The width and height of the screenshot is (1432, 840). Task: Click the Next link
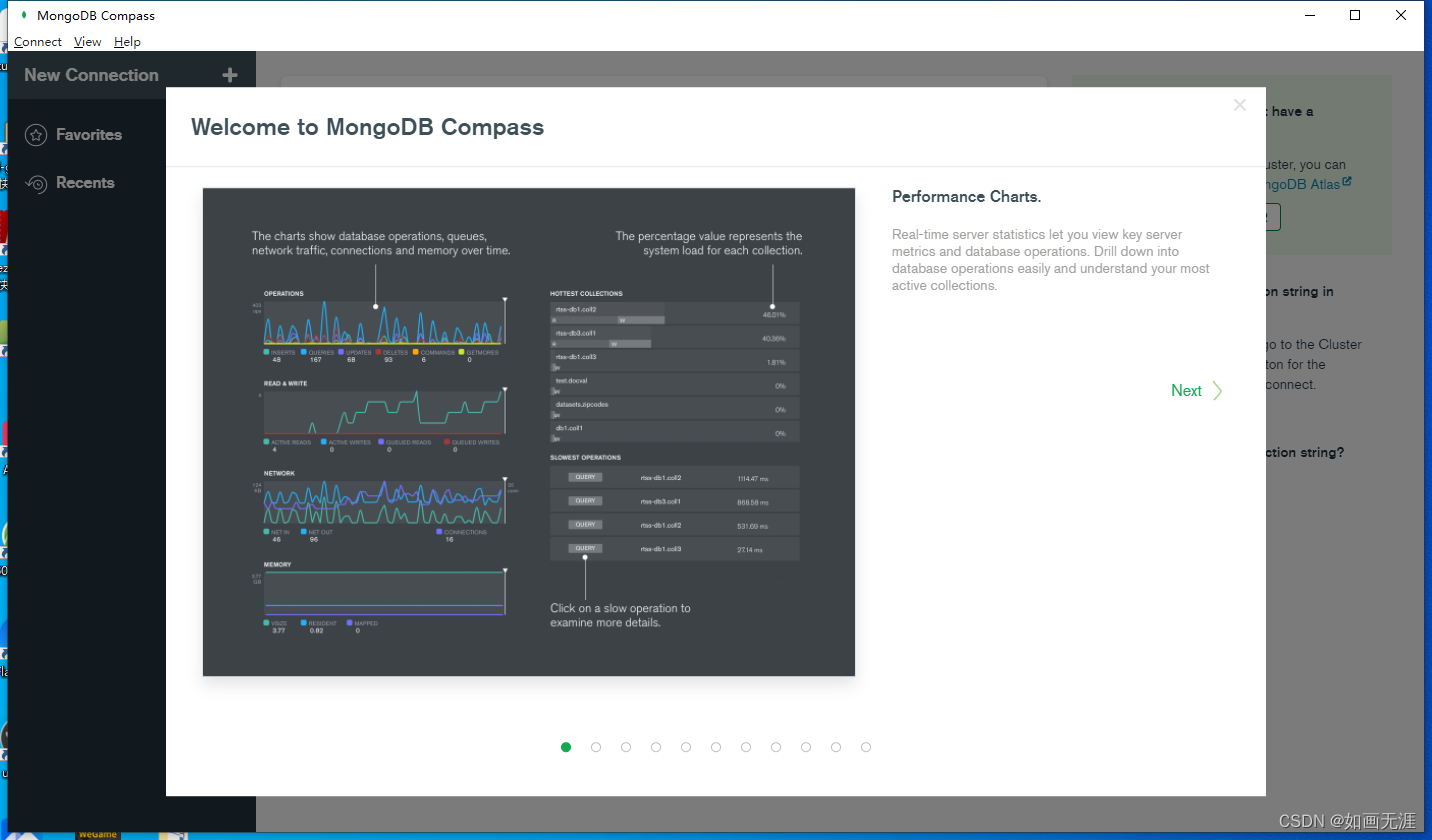click(x=1186, y=391)
